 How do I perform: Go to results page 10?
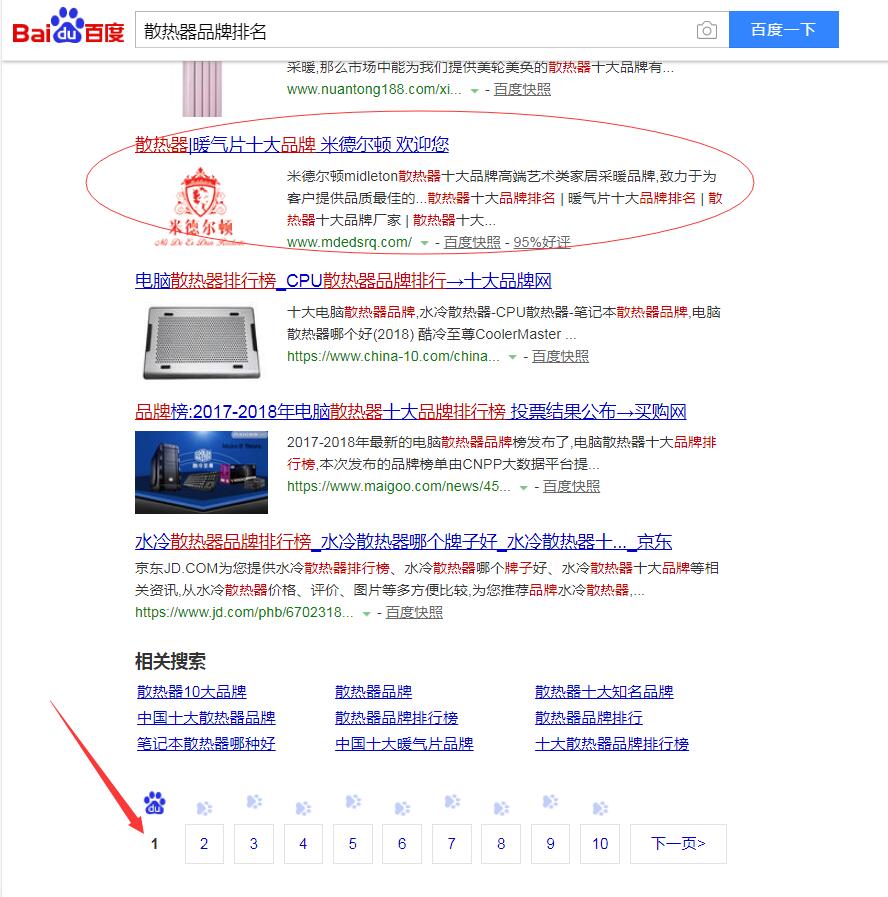[600, 844]
